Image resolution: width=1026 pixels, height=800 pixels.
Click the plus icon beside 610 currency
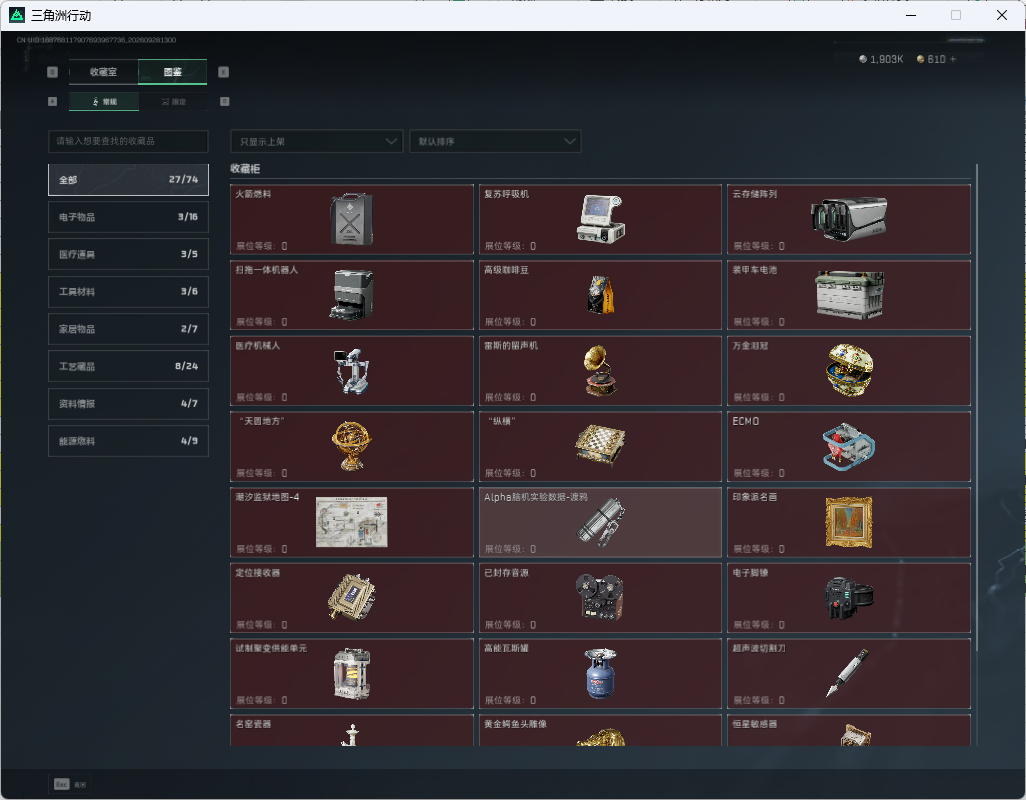[x=953, y=59]
